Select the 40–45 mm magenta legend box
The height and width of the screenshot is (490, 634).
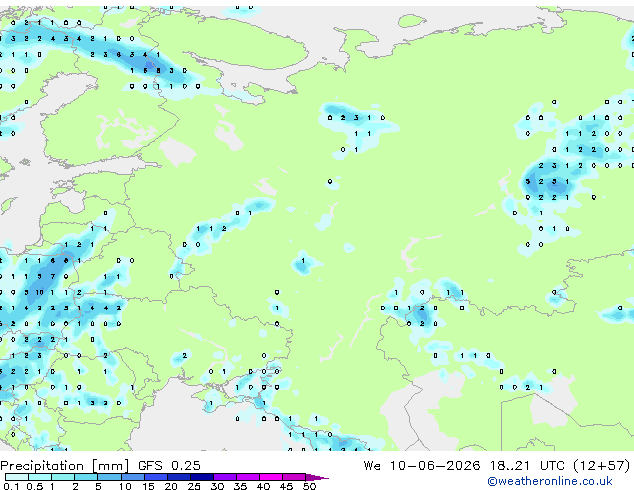click(x=271, y=477)
